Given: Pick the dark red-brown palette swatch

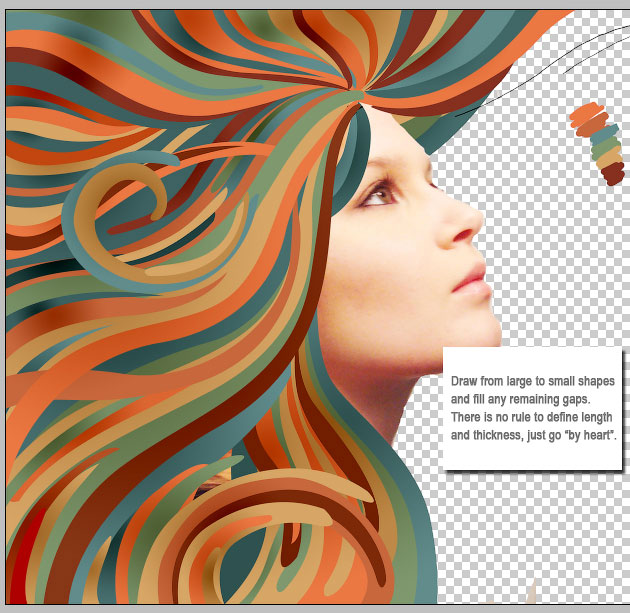Looking at the screenshot, I should coord(613,173).
